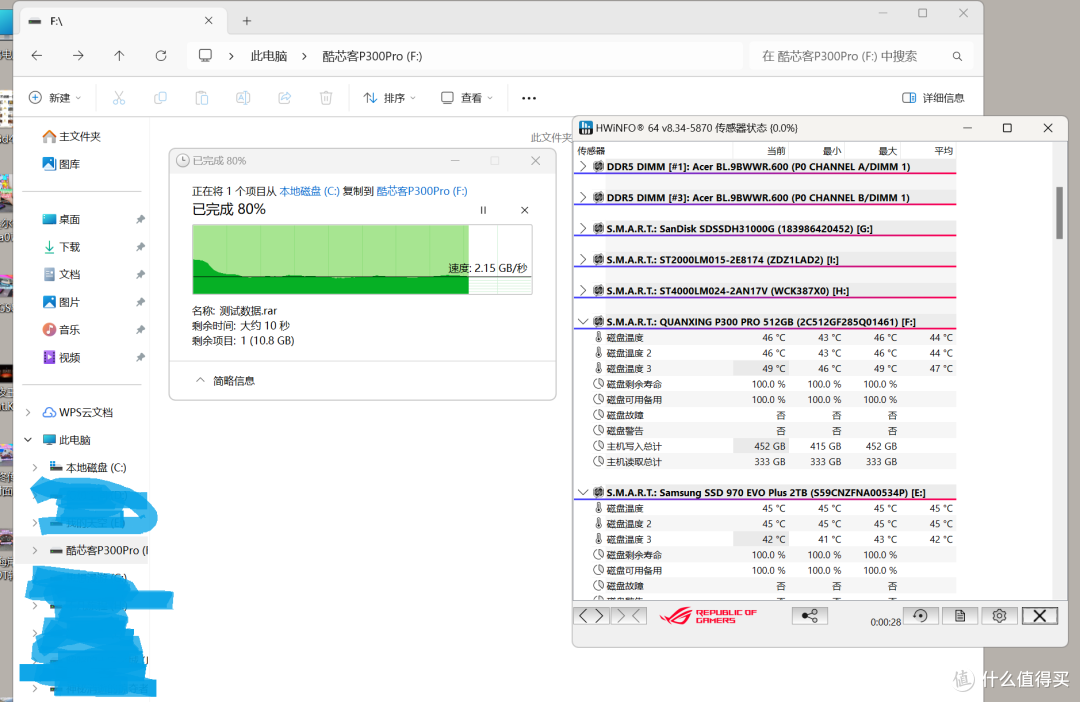Select the F:\ Explorer tab
This screenshot has height=702, width=1080.
coord(121,21)
